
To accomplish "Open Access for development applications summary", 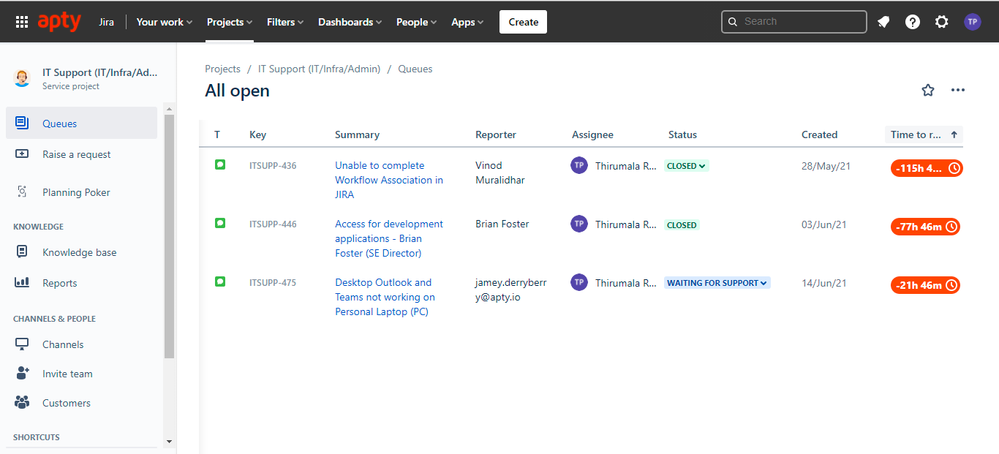I will [389, 238].
